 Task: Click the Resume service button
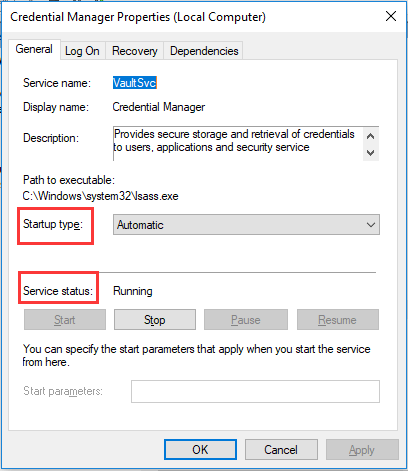click(338, 320)
